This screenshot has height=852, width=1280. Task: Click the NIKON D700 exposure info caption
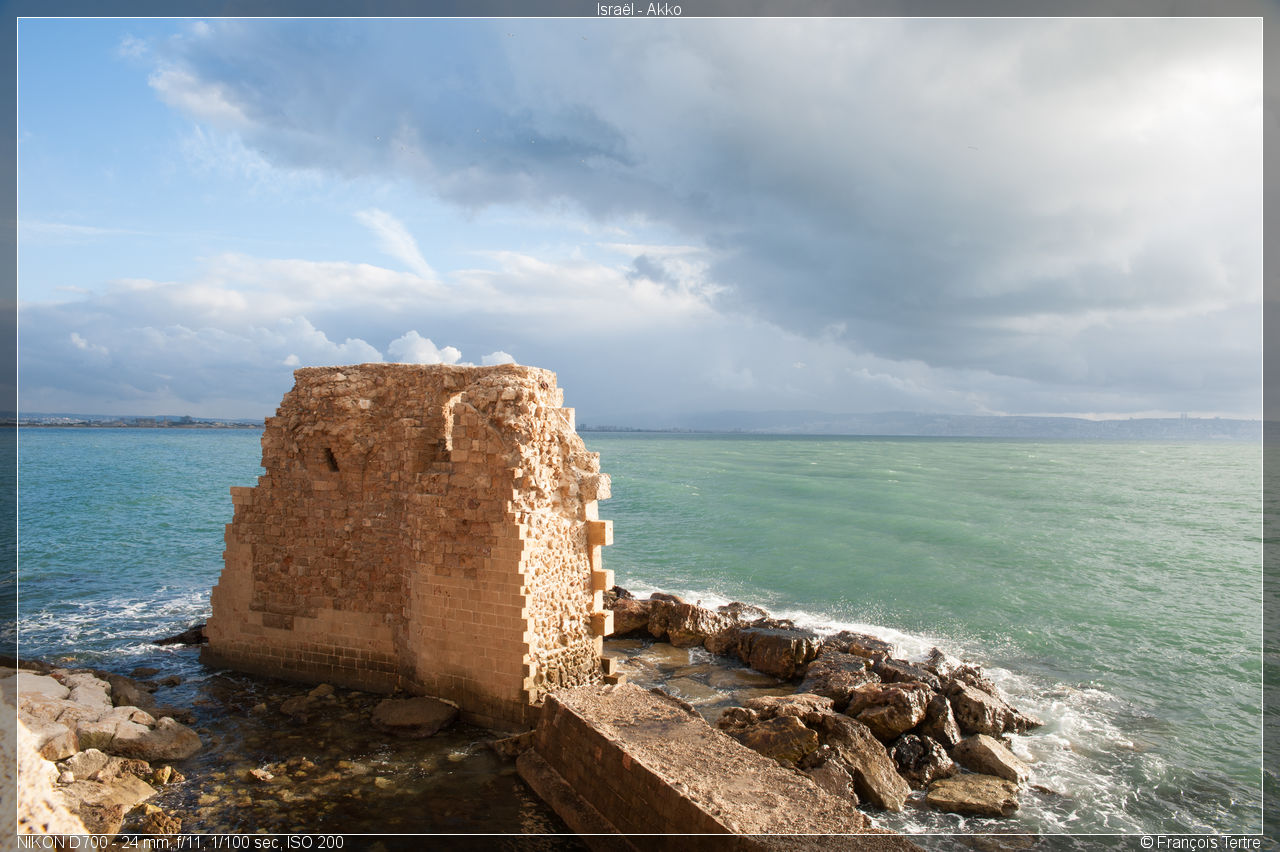coord(180,843)
